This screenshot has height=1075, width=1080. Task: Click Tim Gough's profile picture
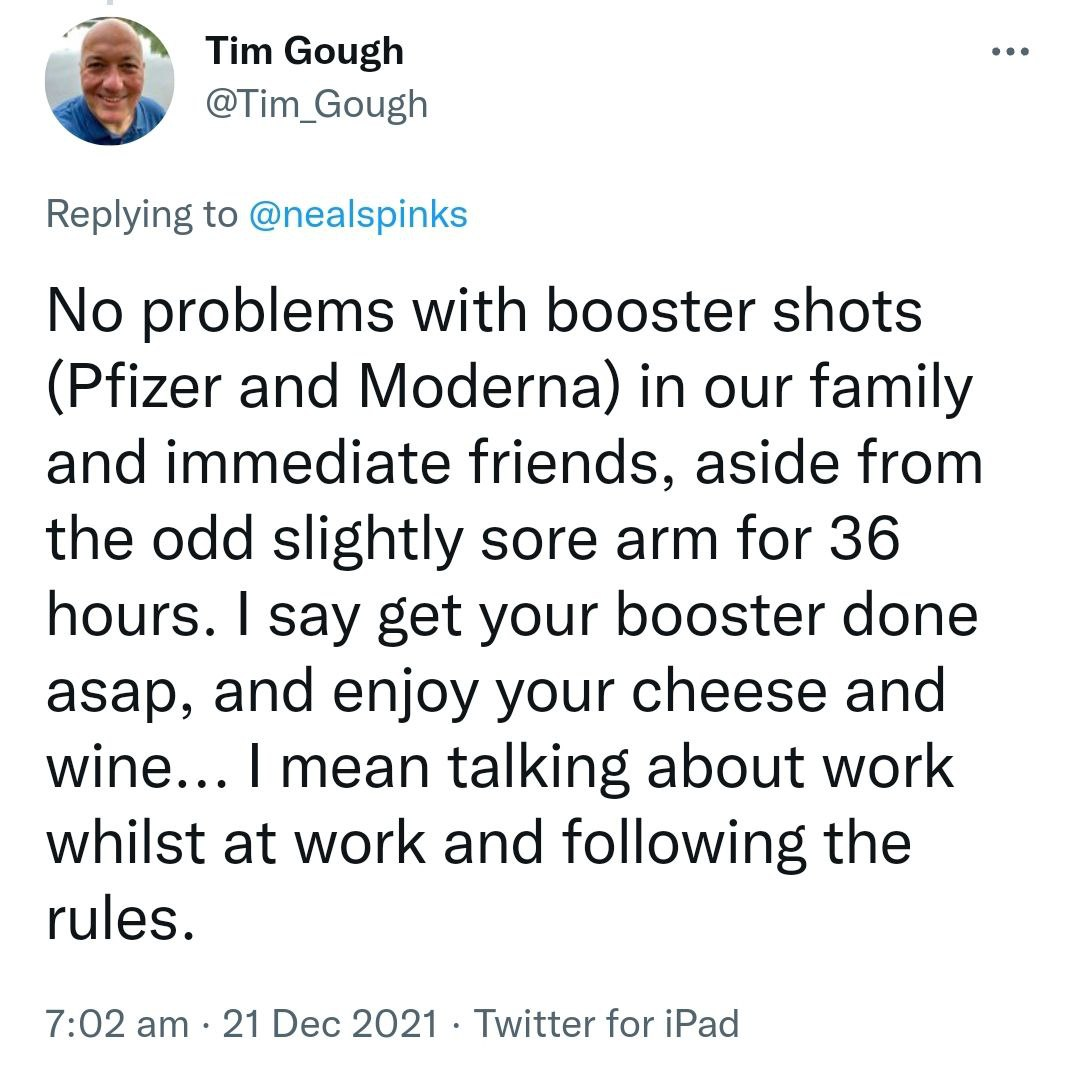pyautogui.click(x=110, y=82)
